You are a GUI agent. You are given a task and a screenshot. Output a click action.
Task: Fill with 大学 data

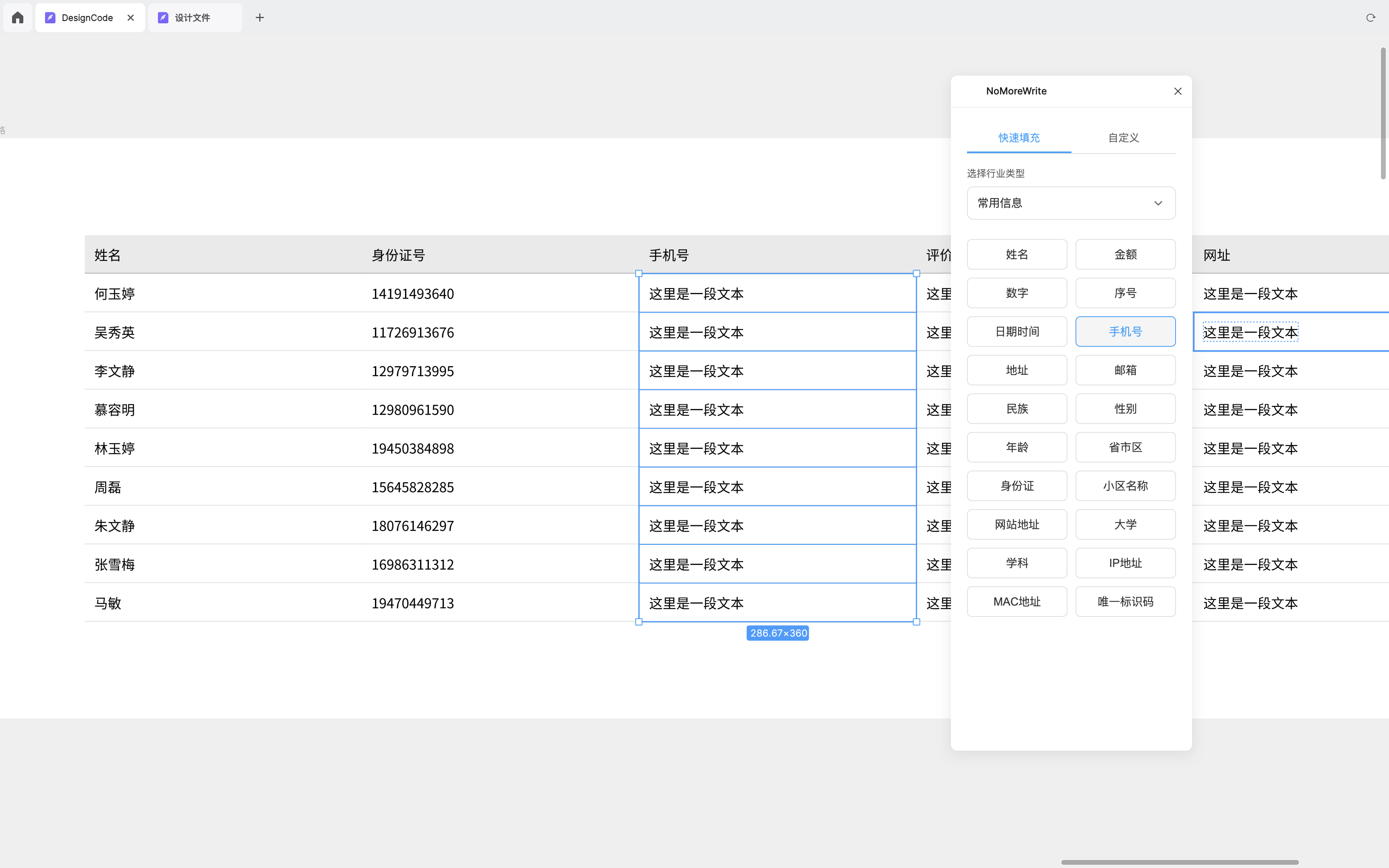(x=1125, y=524)
